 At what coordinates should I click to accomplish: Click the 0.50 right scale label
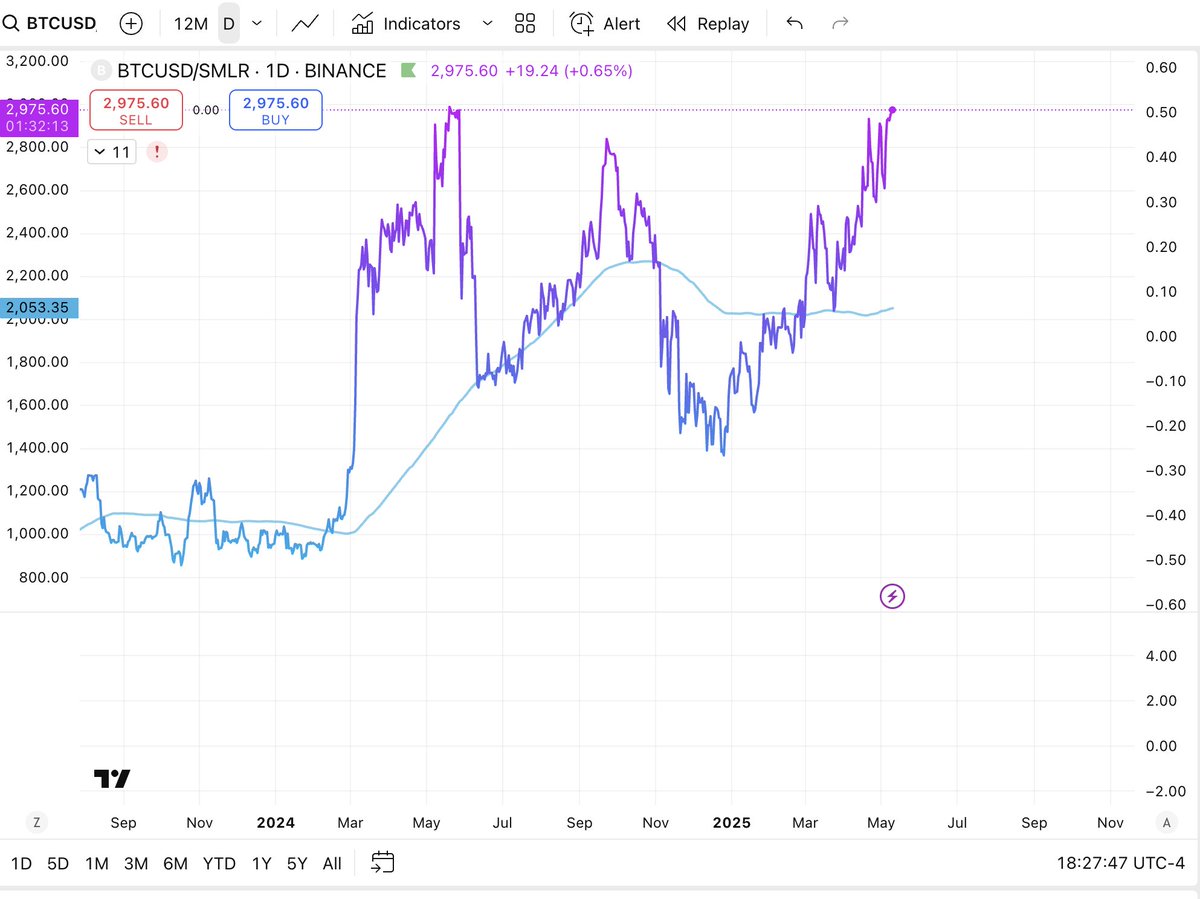pyautogui.click(x=1160, y=111)
